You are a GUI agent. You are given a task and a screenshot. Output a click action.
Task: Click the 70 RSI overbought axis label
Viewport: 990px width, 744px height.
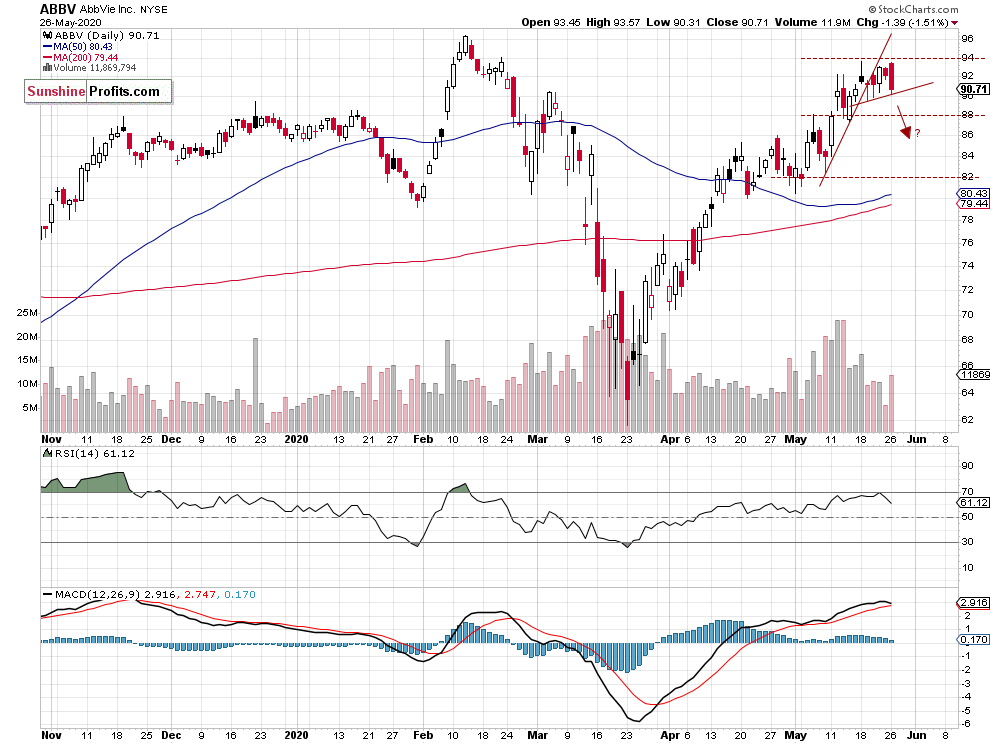click(967, 491)
